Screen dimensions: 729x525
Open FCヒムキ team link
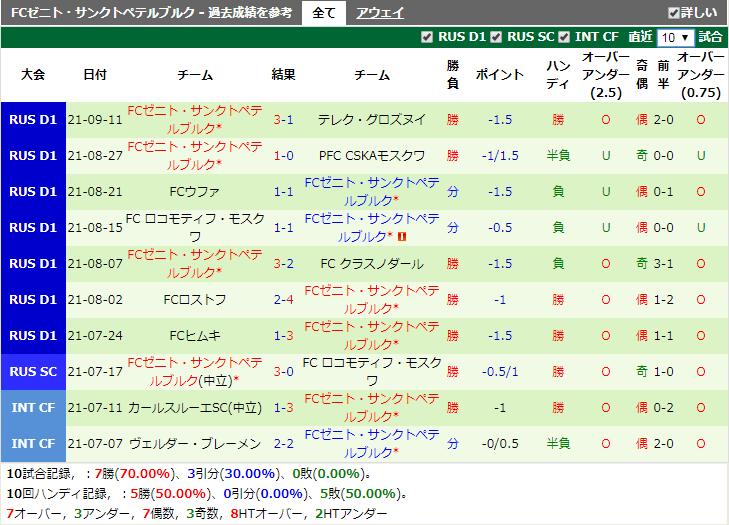(x=194, y=336)
